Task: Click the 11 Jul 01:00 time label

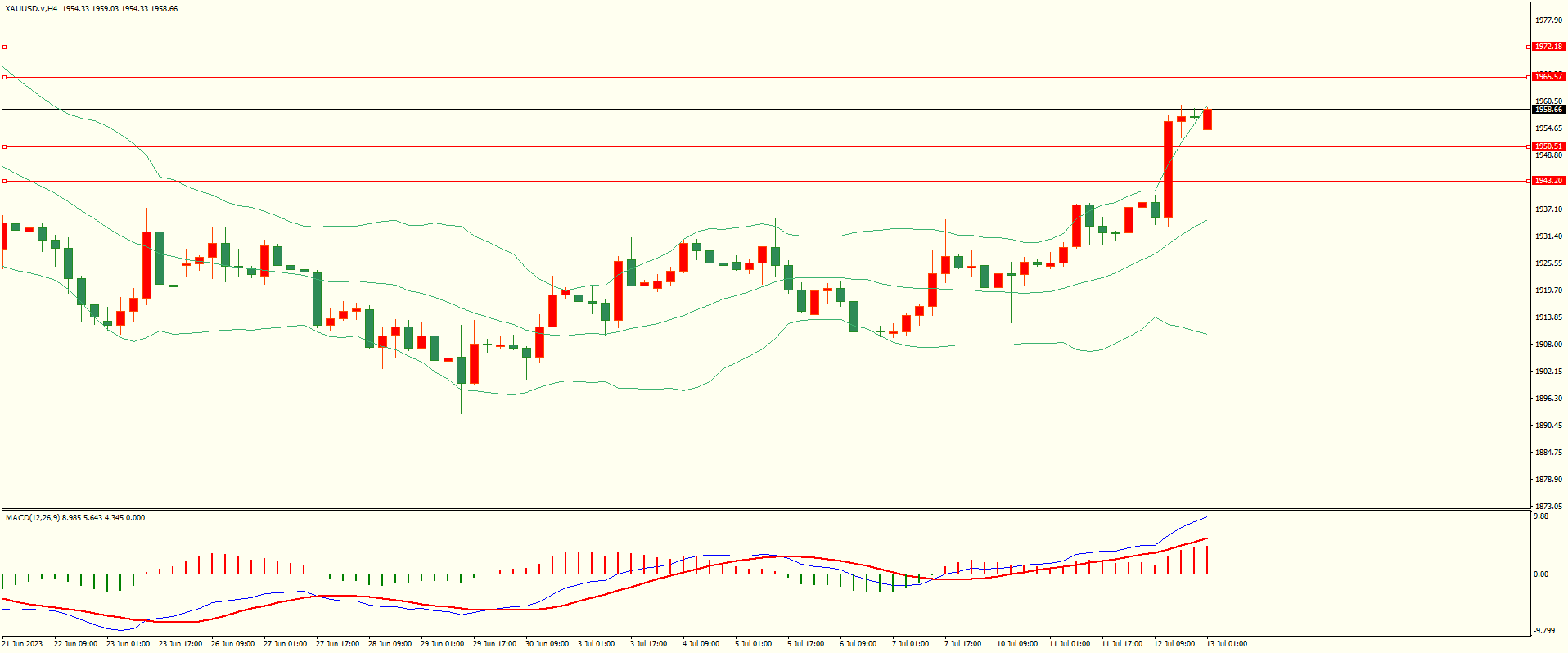Action: point(1069,644)
